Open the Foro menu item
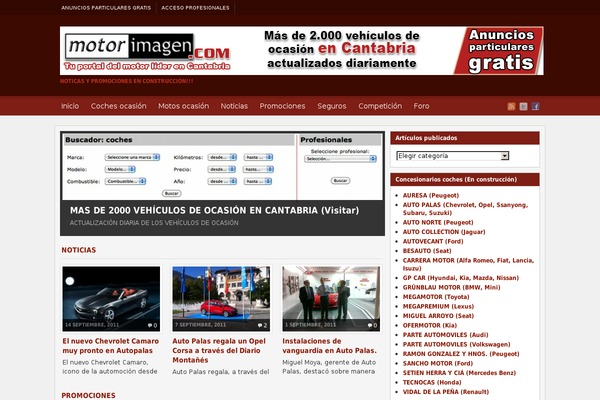600x400 pixels. click(421, 106)
